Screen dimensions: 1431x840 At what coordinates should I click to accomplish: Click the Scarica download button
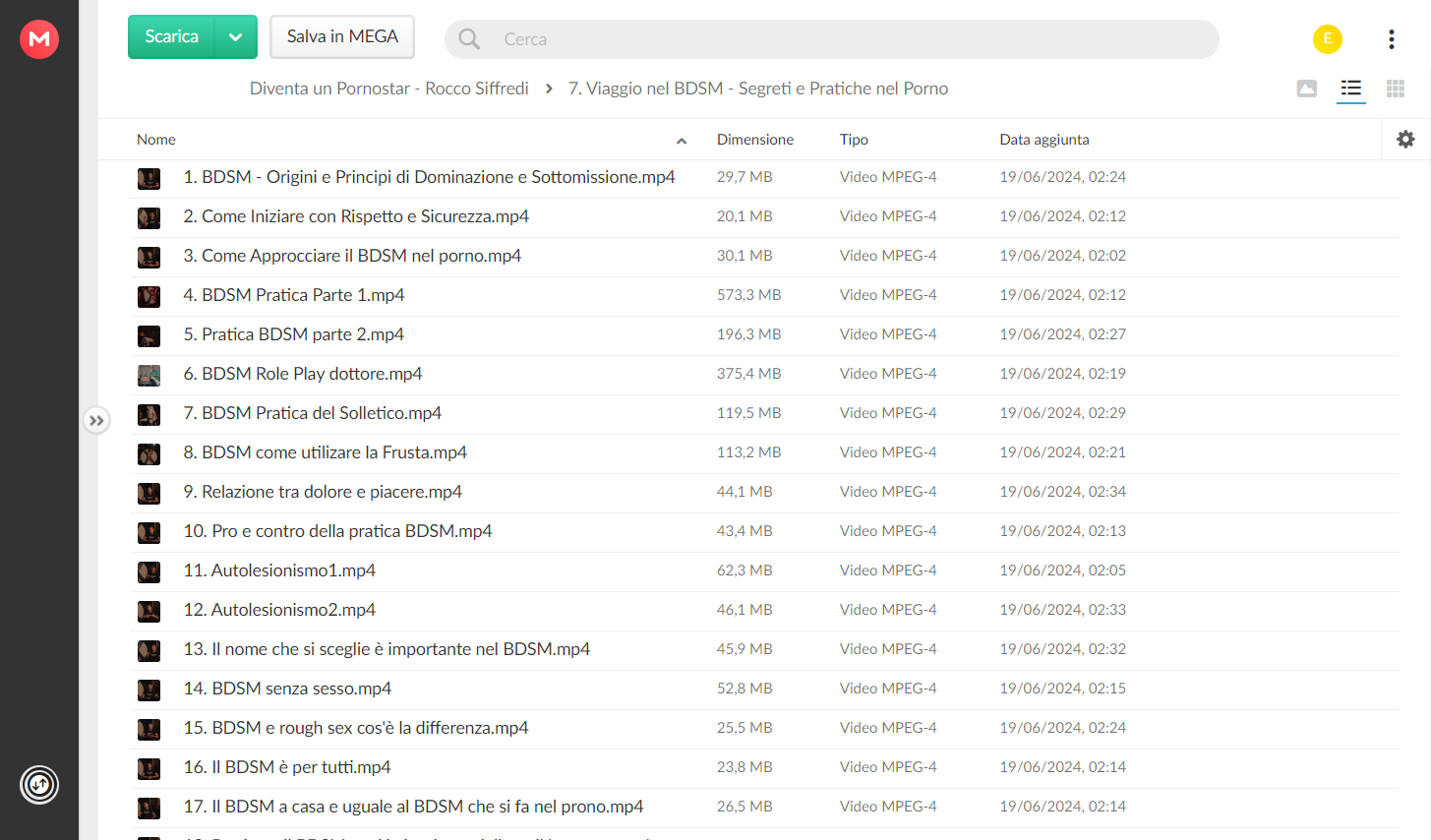[172, 37]
